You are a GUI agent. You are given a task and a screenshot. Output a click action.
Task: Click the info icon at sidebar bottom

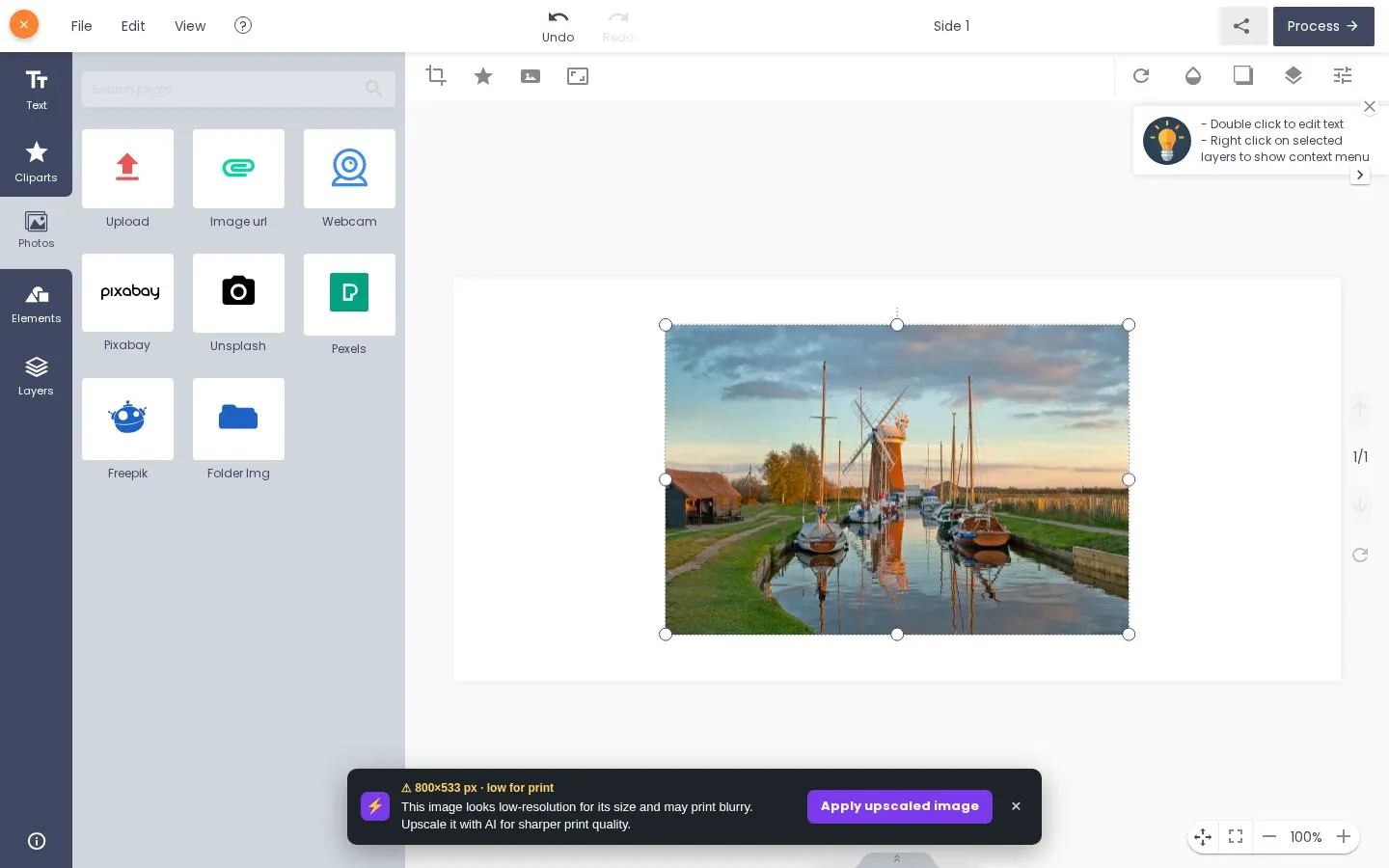[37, 841]
